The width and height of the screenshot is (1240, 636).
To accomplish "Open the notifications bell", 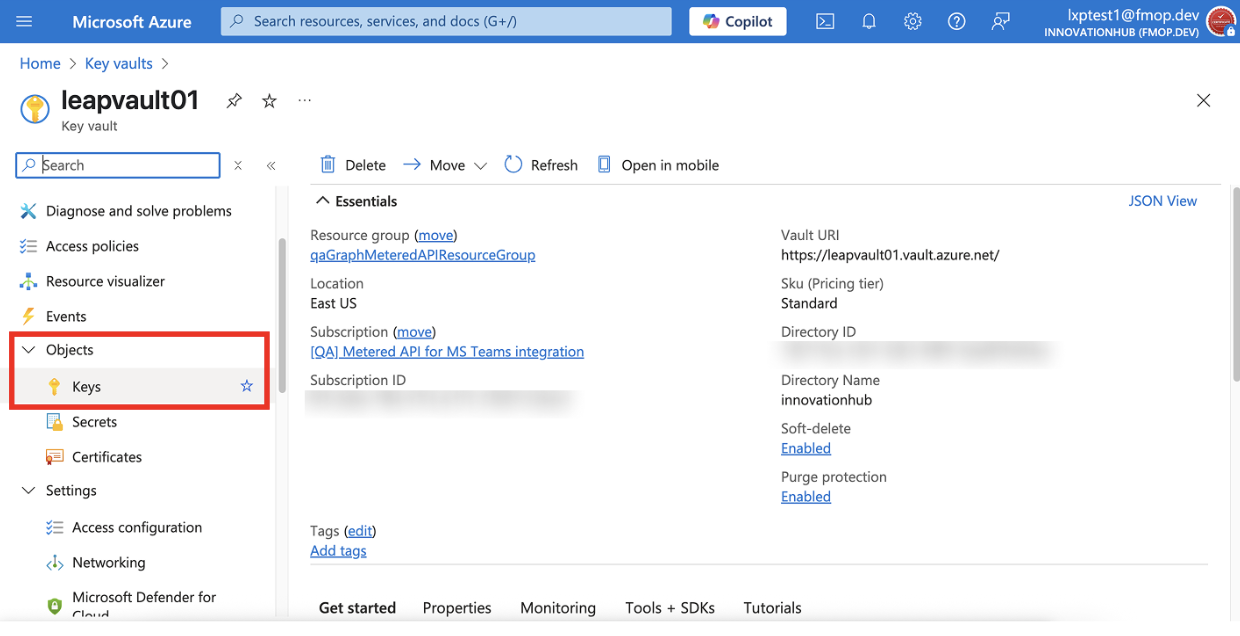I will (x=869, y=21).
